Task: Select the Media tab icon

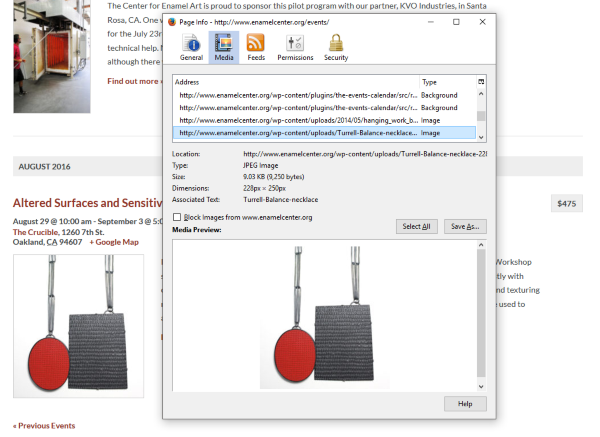Action: 223,47
